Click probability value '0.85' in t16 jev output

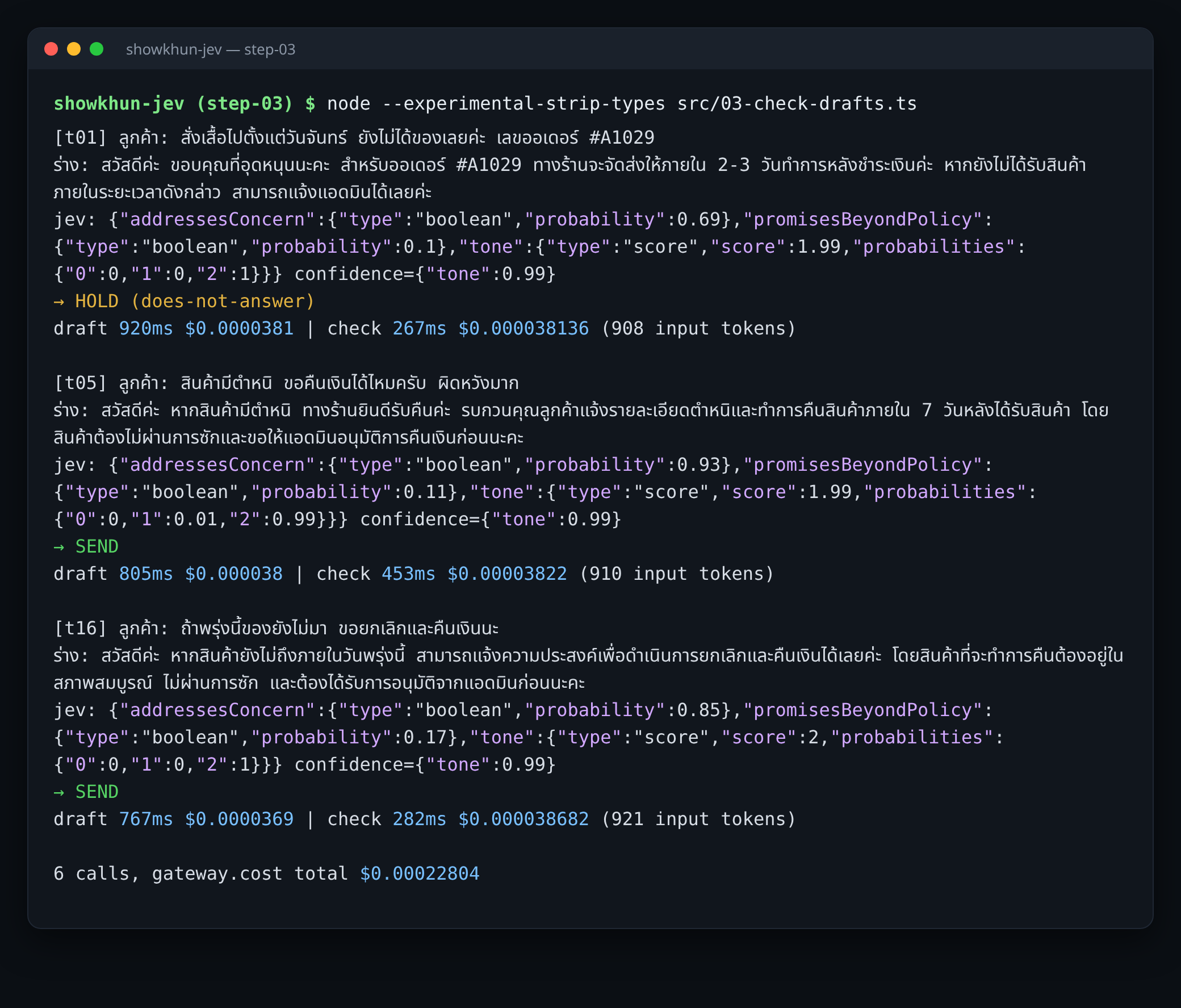coord(699,710)
